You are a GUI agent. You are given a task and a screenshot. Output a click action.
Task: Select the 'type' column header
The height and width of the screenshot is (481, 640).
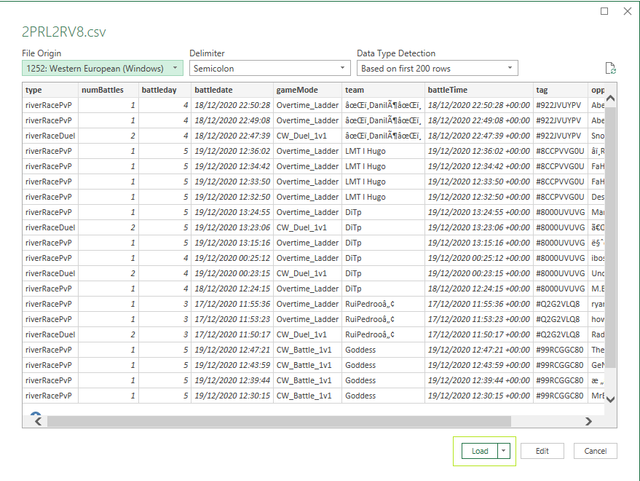point(51,90)
